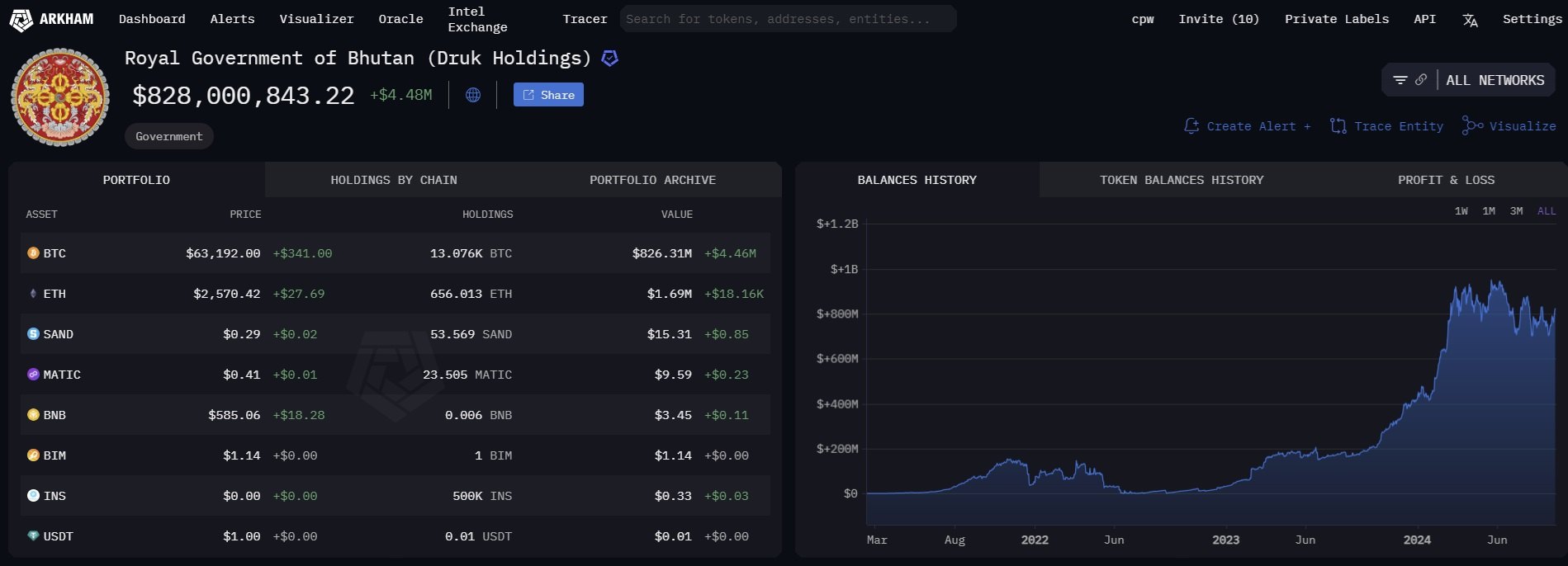Click the Bhutan government emblem avatar
Image resolution: width=1568 pixels, height=566 pixels.
click(x=60, y=97)
